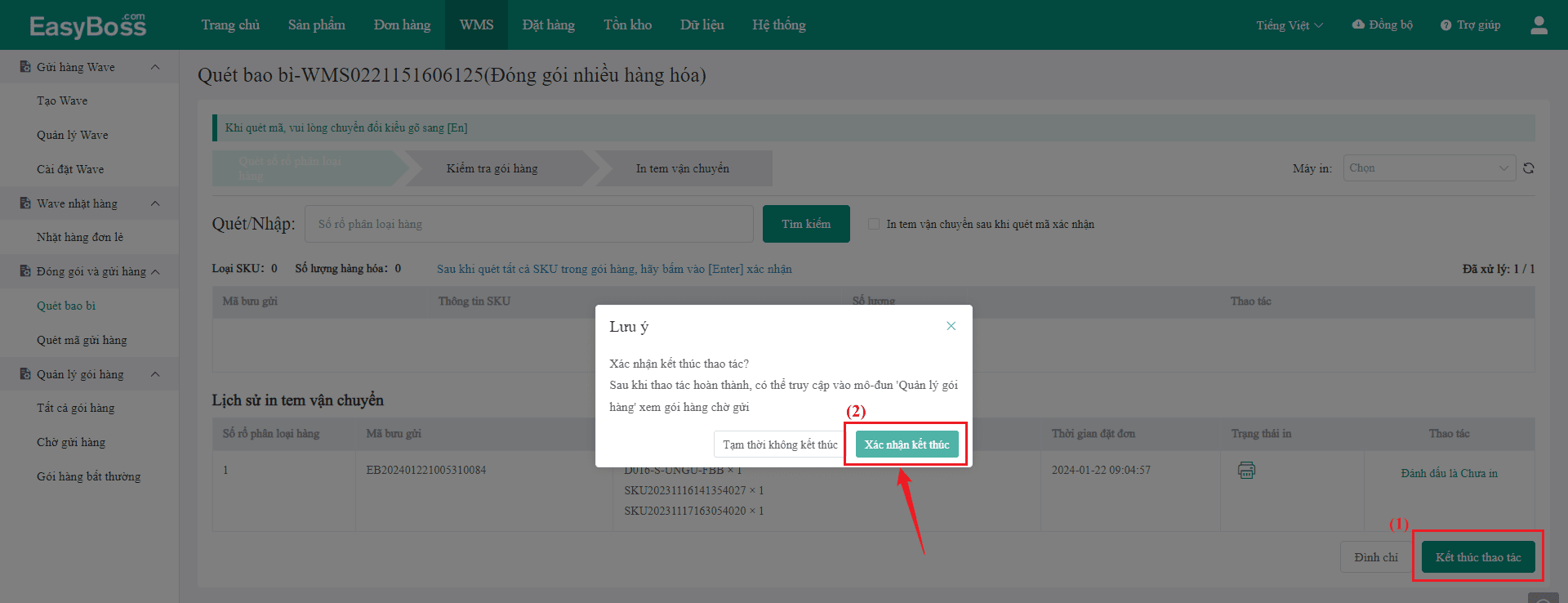Image resolution: width=1568 pixels, height=603 pixels.
Task: Click Mã bưu gửi header in SKU table
Action: (x=250, y=301)
